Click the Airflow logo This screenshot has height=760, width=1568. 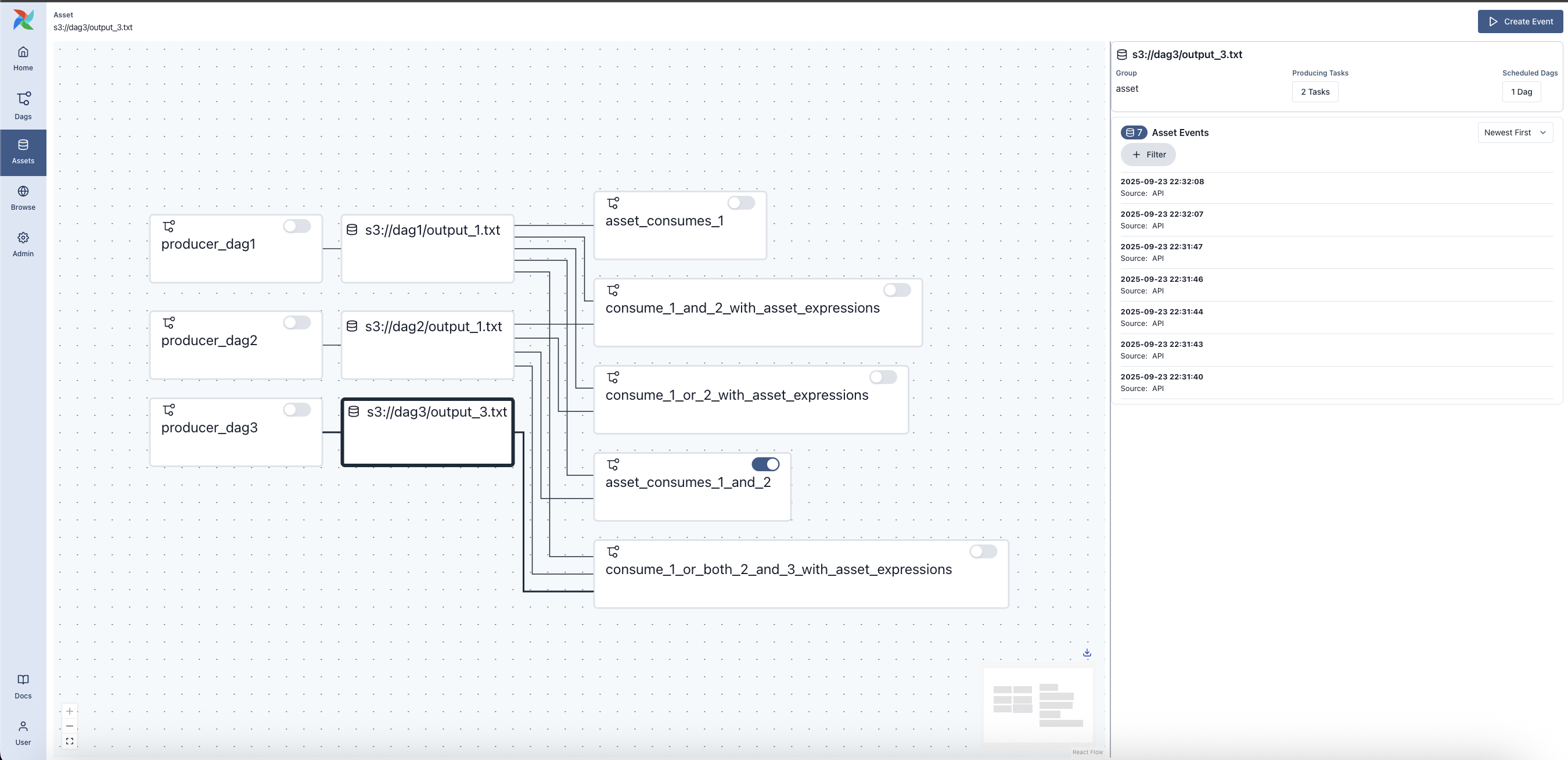[23, 20]
